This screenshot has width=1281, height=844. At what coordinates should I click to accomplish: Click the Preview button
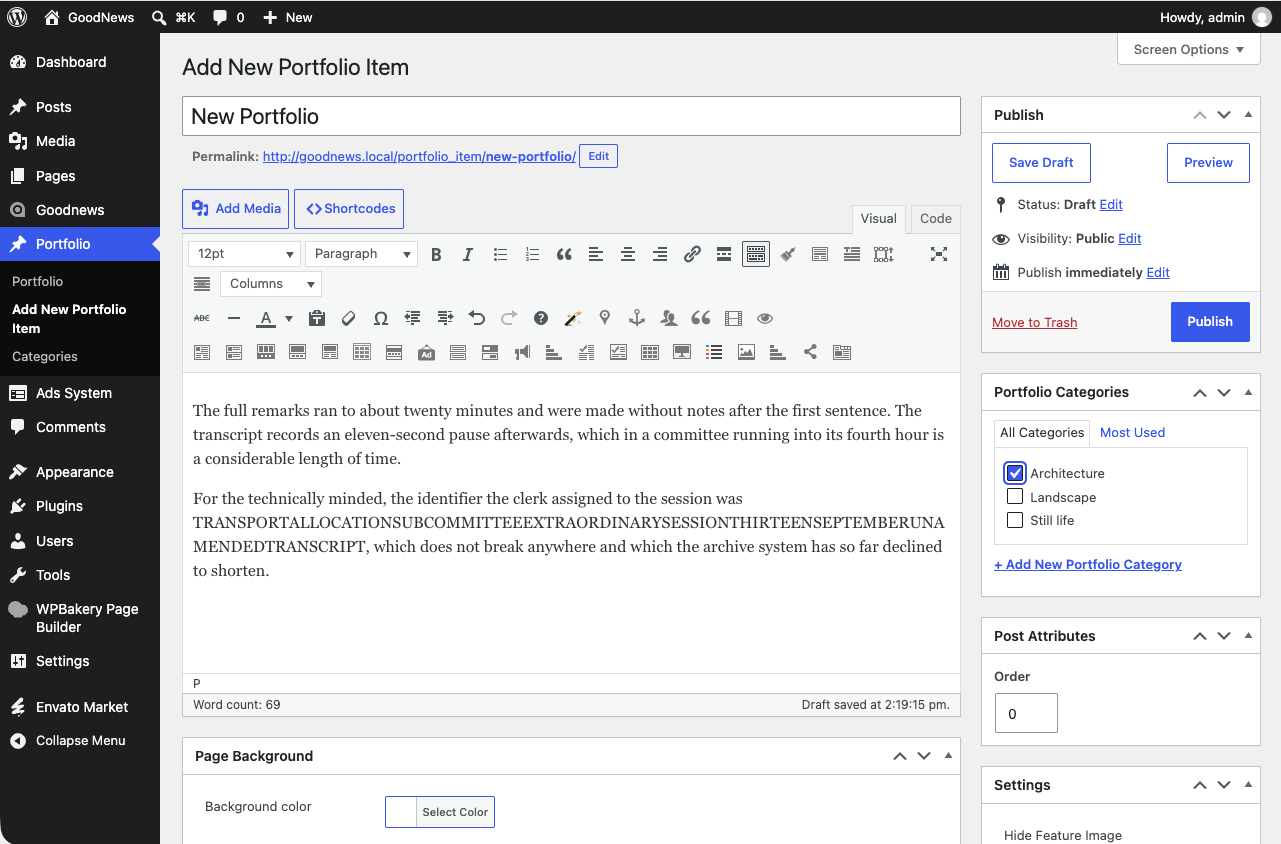pyautogui.click(x=1208, y=162)
